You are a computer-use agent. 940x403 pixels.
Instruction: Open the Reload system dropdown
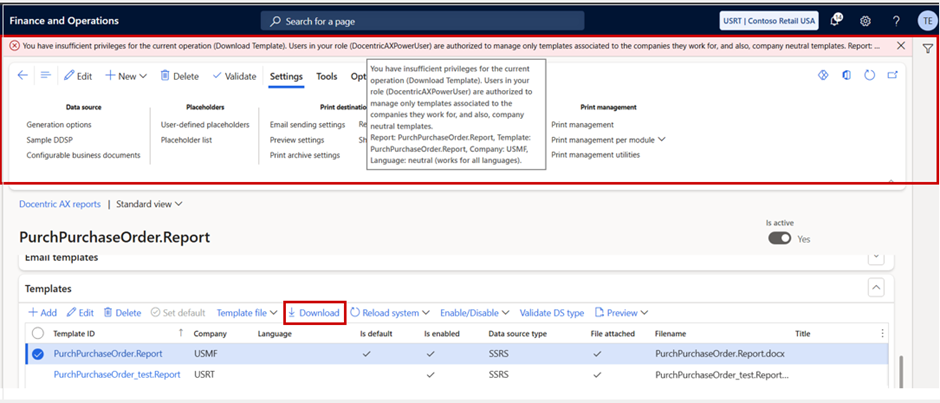[x=390, y=313]
